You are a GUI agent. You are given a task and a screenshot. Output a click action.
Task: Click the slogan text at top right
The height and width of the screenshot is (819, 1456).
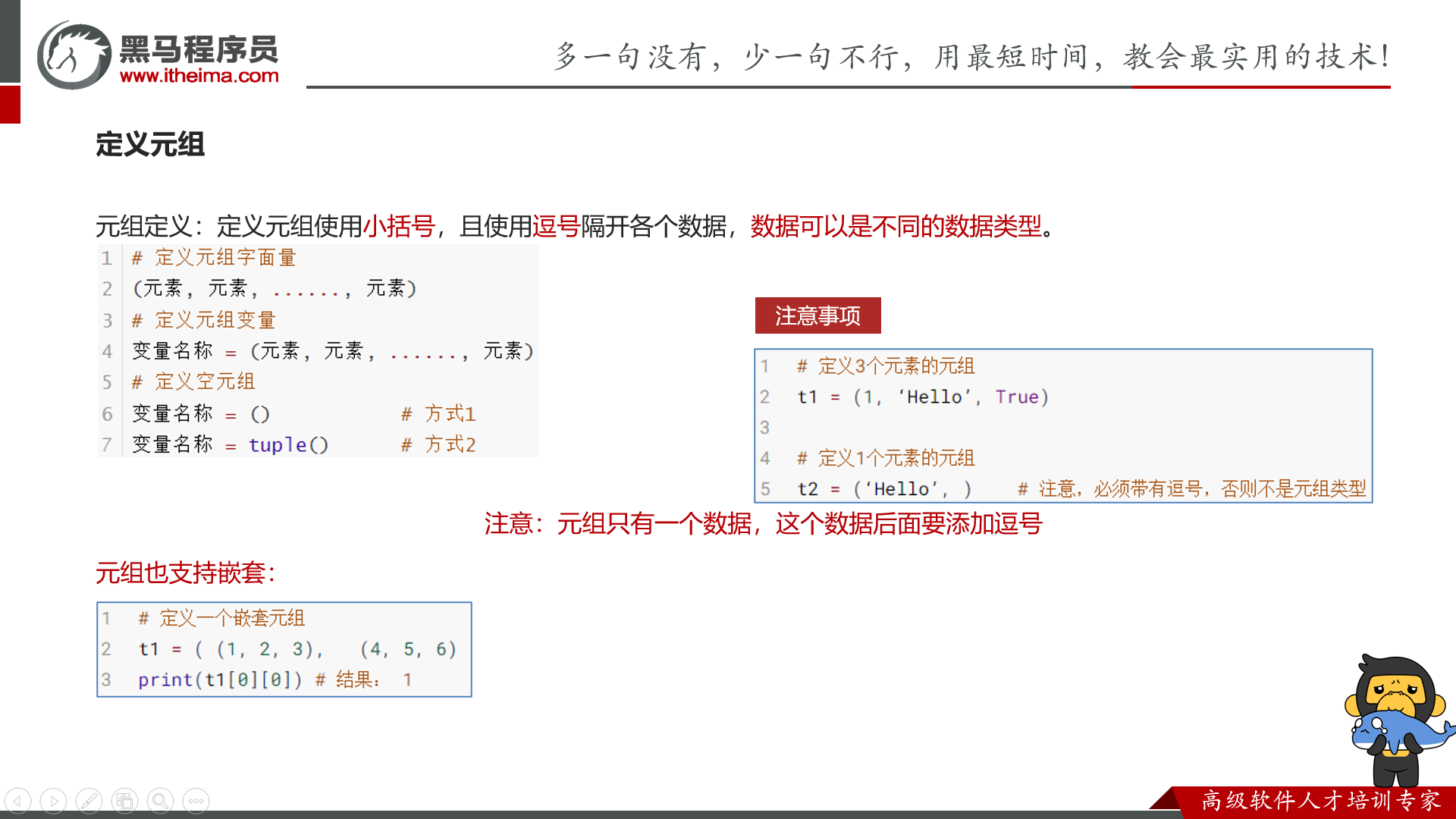972,57
